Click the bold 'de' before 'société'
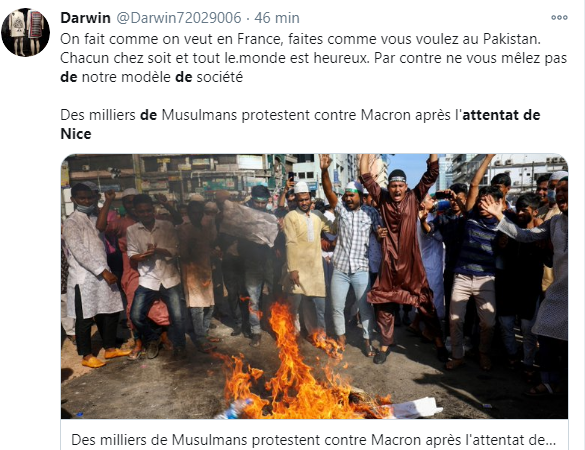The width and height of the screenshot is (585, 450). click(184, 77)
